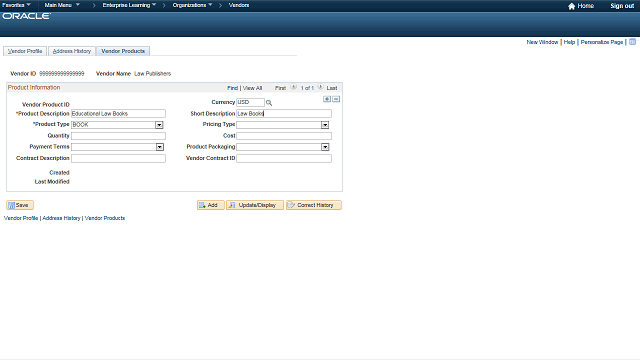Click the View All link

tap(252, 88)
